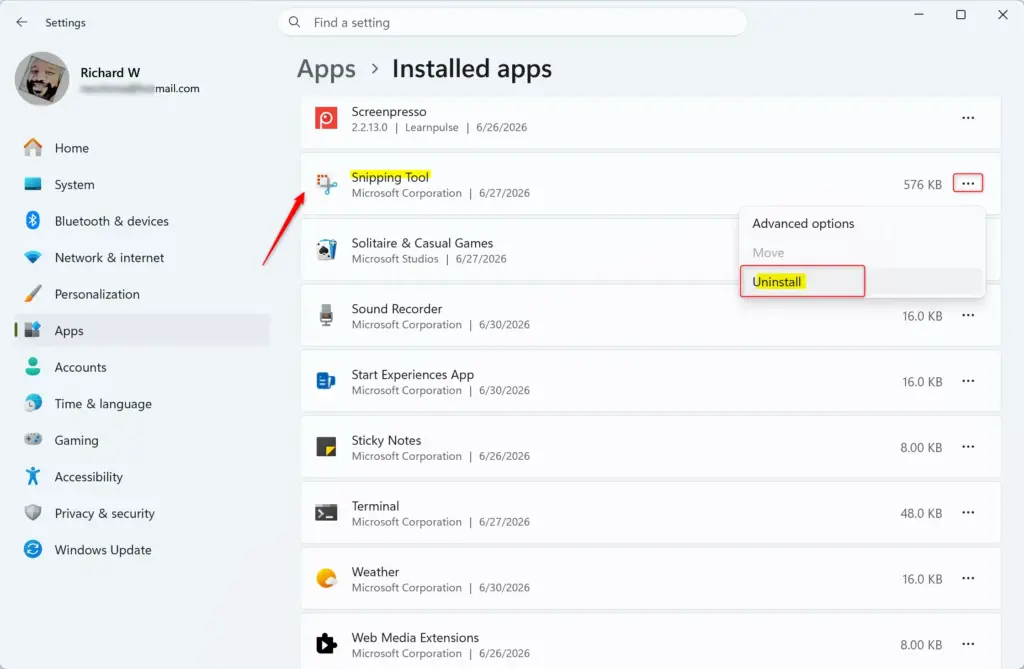Viewport: 1024px width, 669px height.
Task: Open the more options menu for Screenpresso
Action: click(x=968, y=118)
